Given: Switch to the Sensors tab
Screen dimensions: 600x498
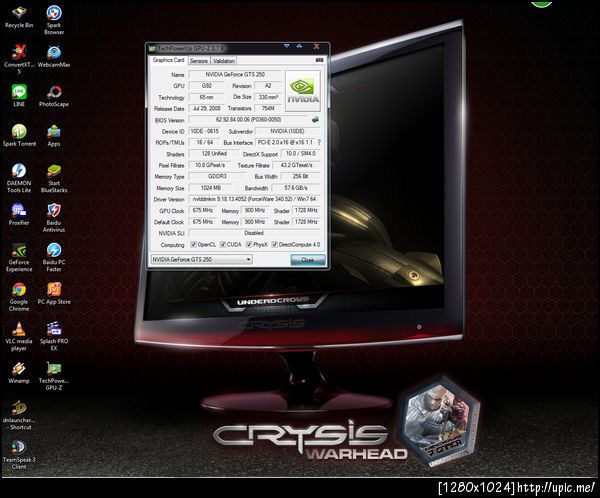Looking at the screenshot, I should click(199, 60).
